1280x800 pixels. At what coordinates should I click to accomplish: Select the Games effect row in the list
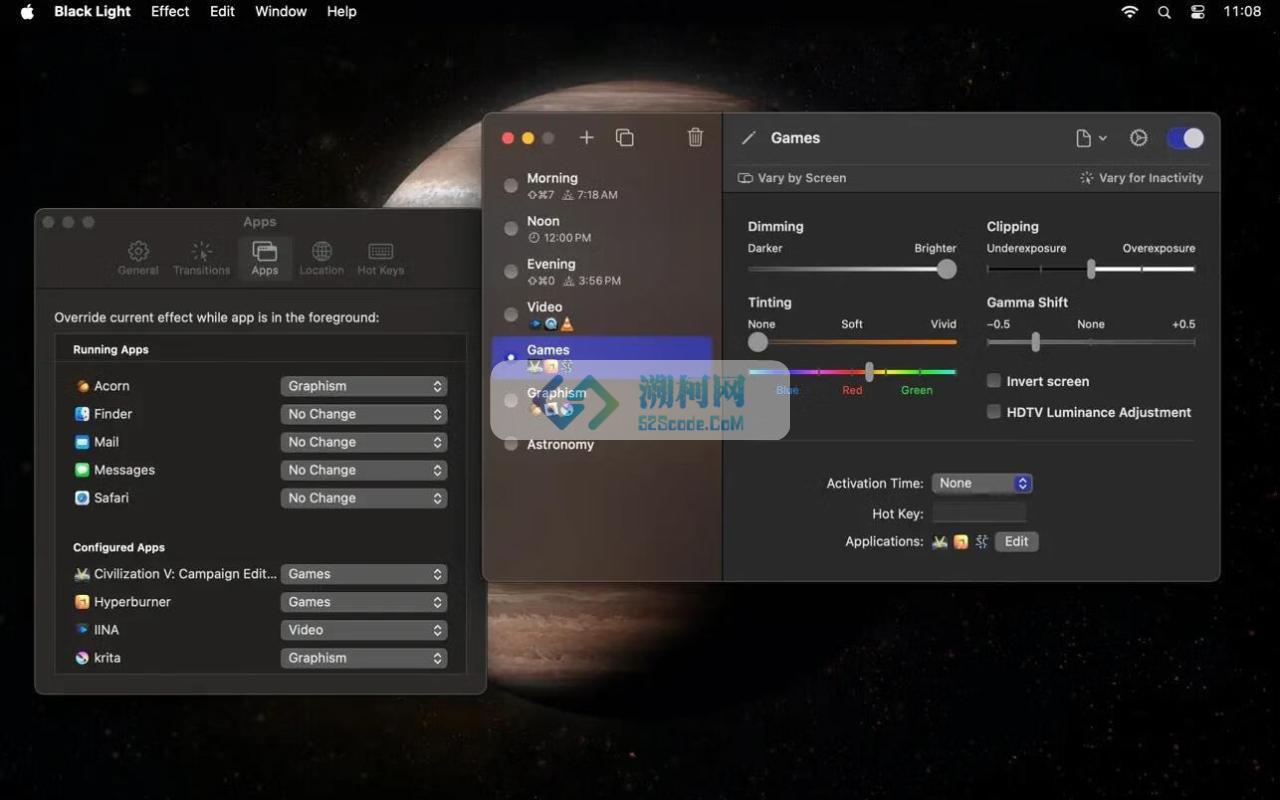[x=602, y=357]
